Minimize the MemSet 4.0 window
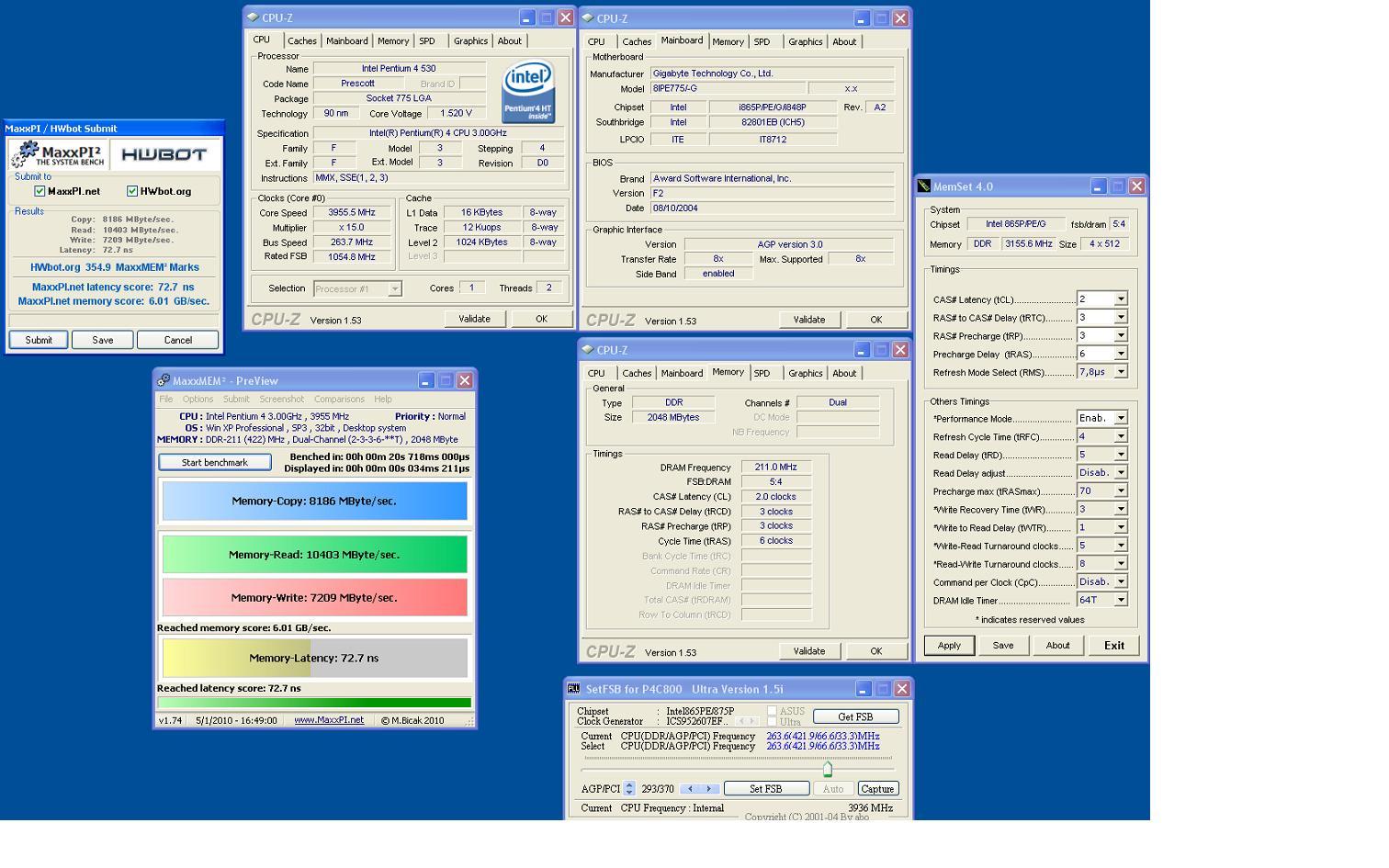The image size is (1389, 868). click(1098, 186)
